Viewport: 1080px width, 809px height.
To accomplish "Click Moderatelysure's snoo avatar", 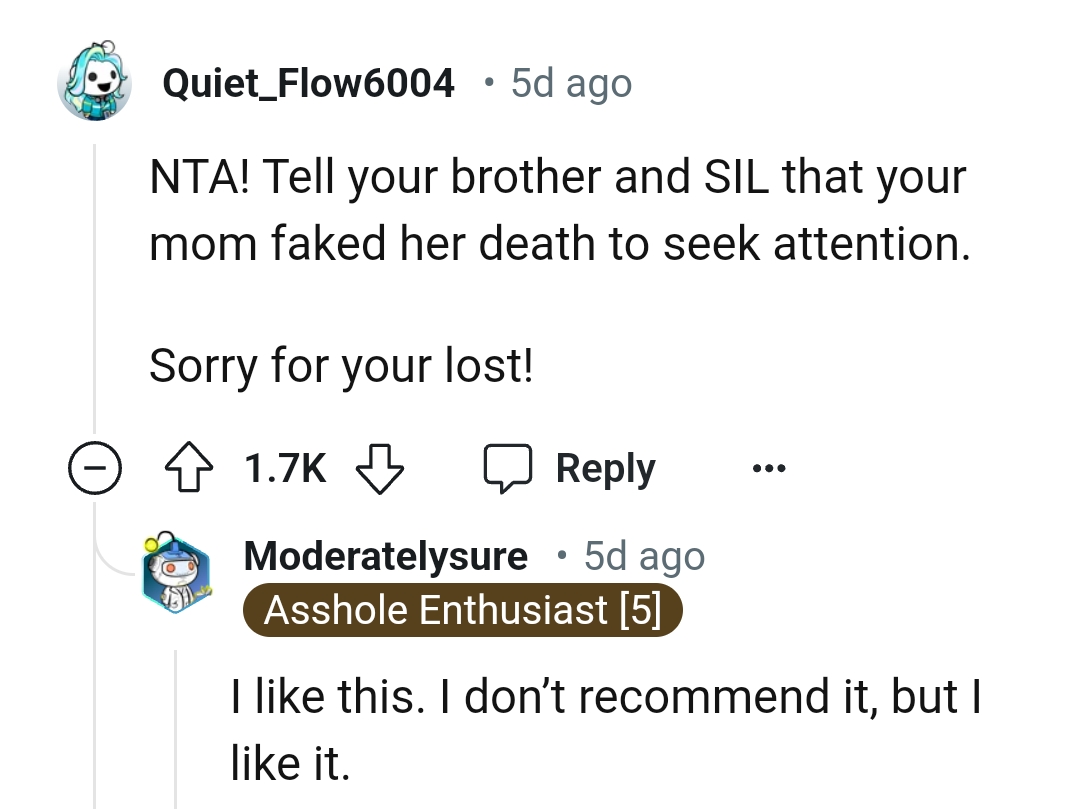I will click(x=177, y=573).
